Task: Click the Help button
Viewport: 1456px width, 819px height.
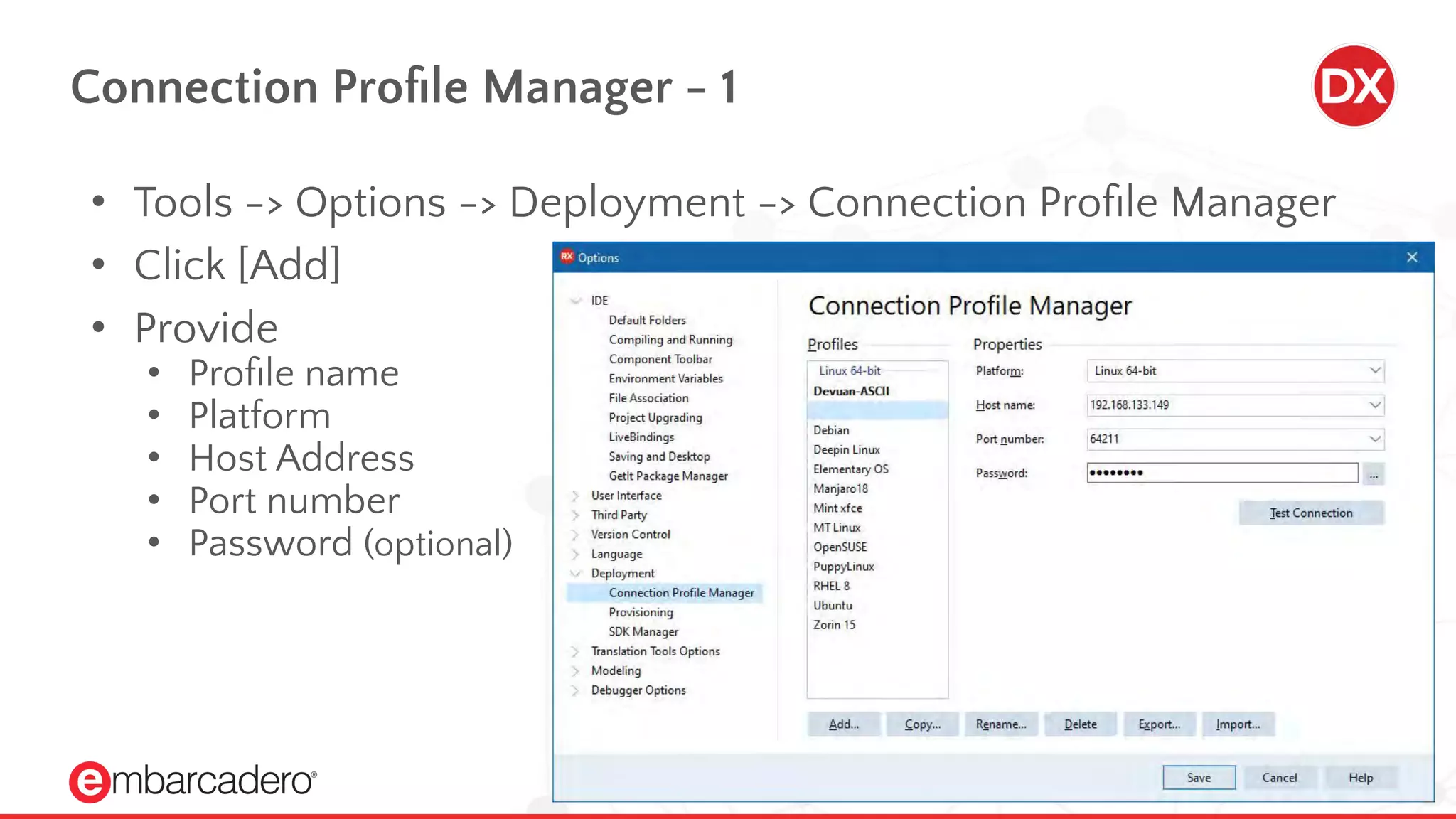Action: pos(1361,778)
